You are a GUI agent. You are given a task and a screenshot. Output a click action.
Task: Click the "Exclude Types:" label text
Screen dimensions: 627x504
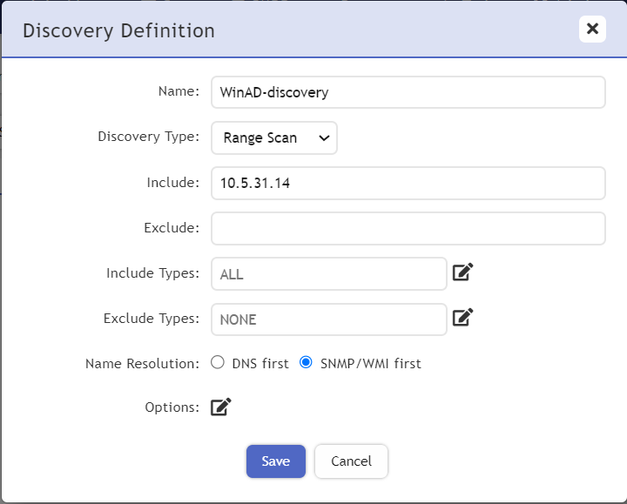(x=151, y=318)
